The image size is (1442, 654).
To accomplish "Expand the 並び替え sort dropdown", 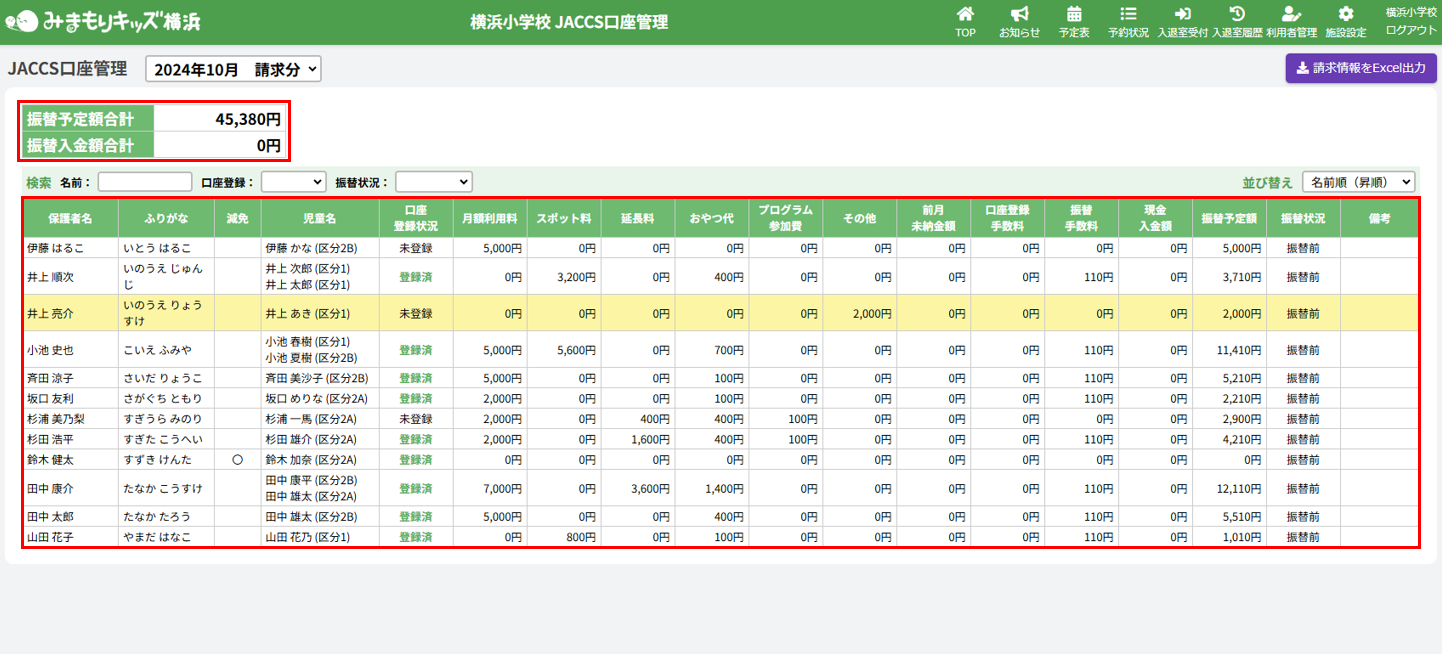I will tap(1358, 182).
